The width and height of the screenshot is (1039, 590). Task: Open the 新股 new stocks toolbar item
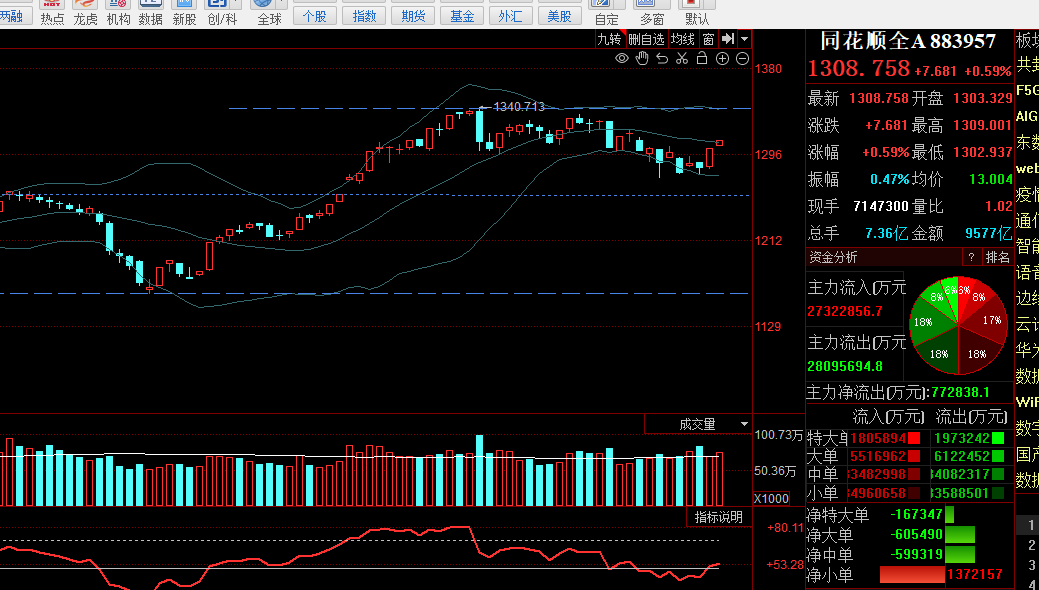click(x=184, y=13)
